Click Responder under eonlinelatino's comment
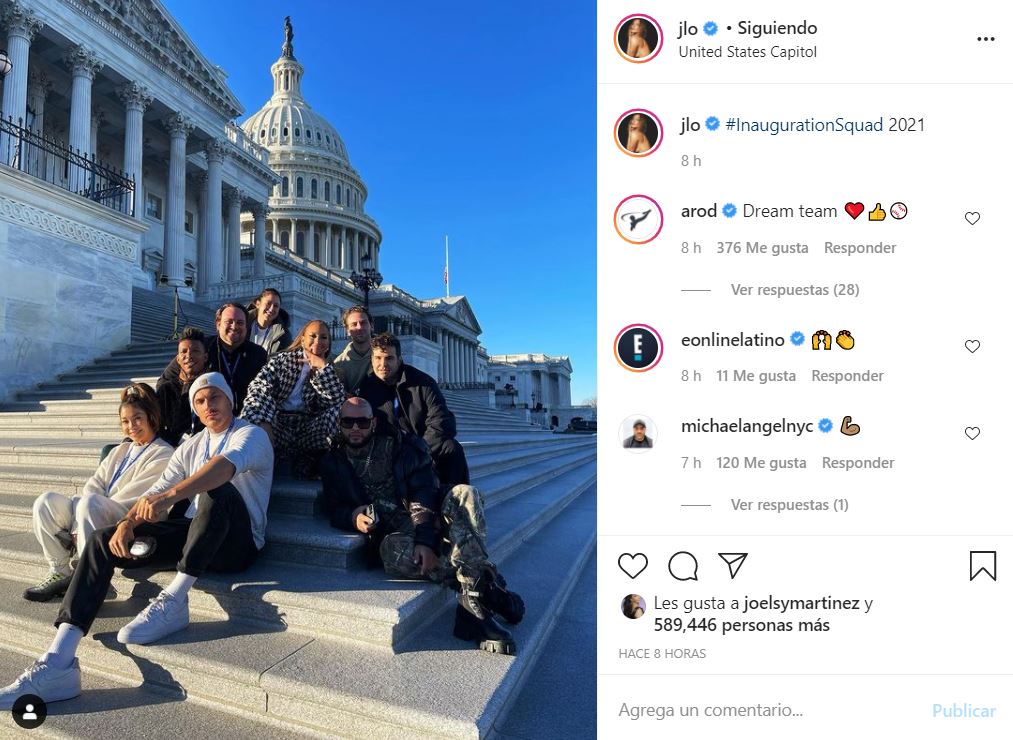1013x740 pixels. [x=847, y=375]
